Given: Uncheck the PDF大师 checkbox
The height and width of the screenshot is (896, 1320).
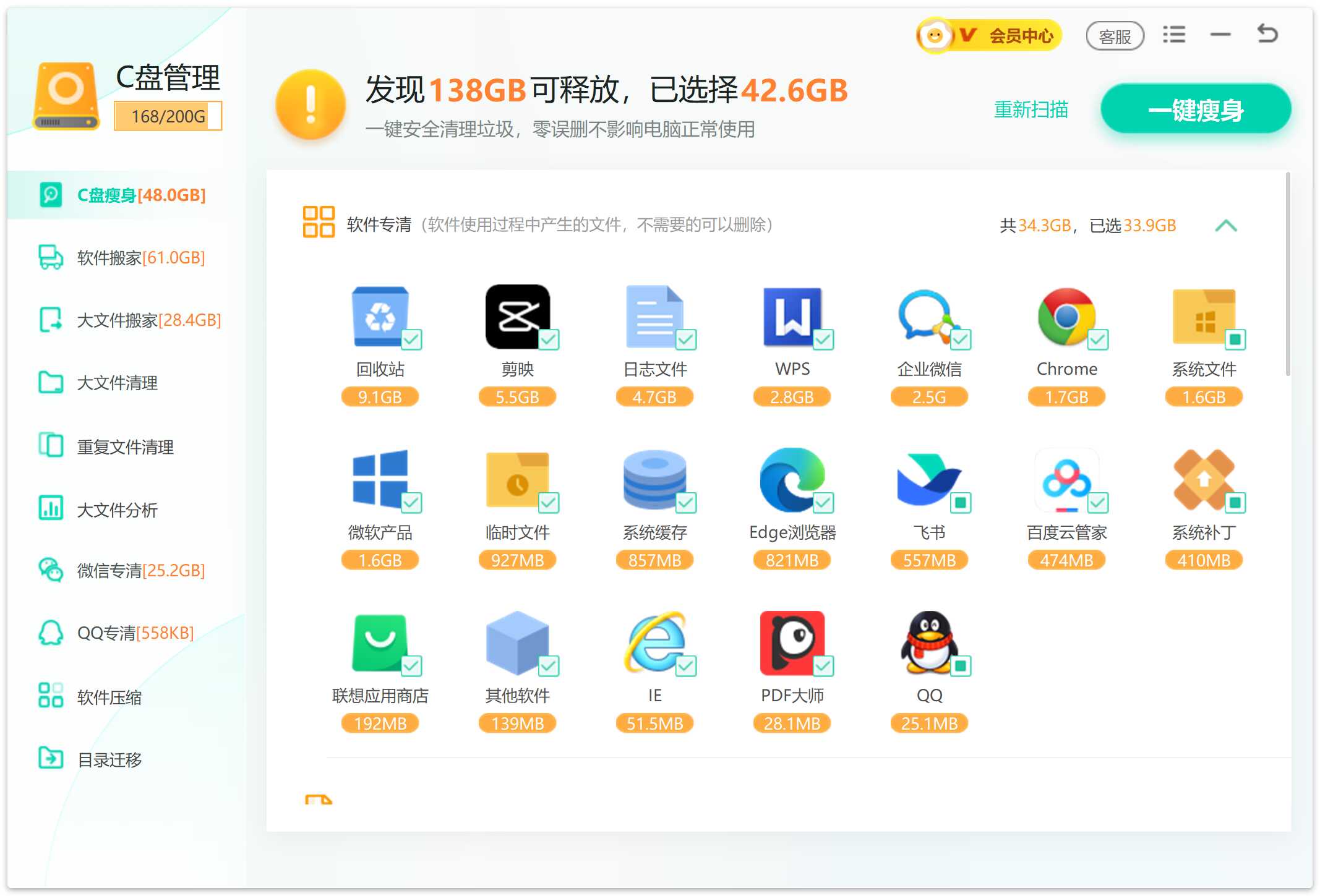Looking at the screenshot, I should (823, 666).
